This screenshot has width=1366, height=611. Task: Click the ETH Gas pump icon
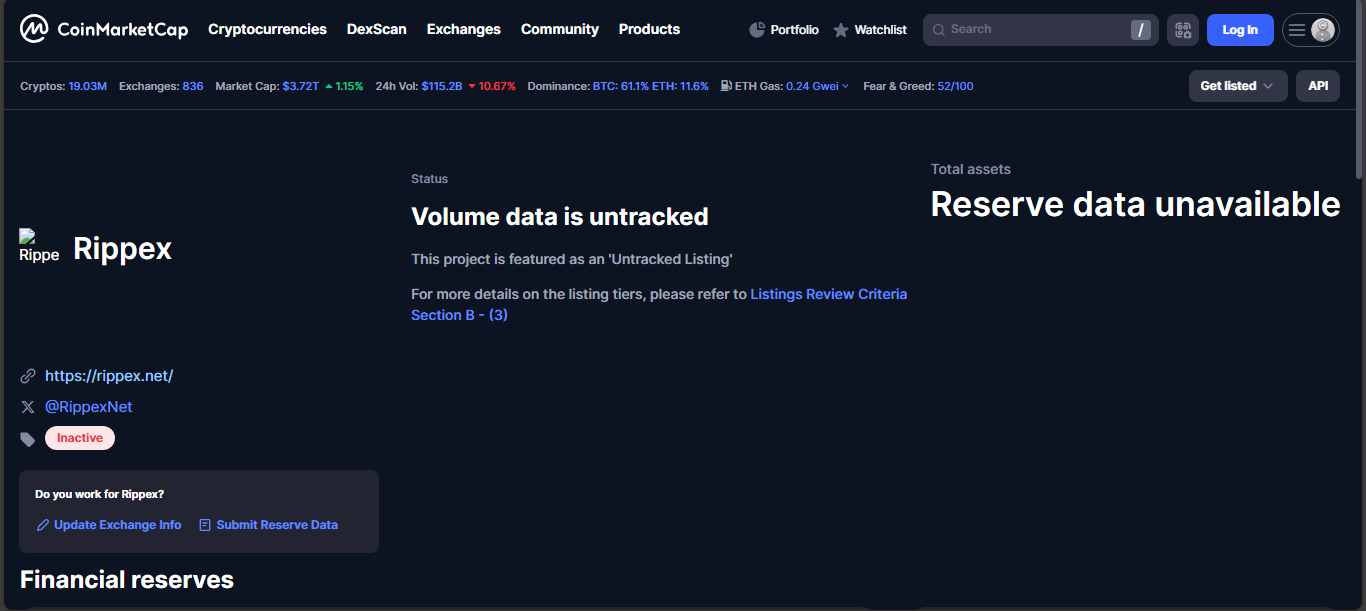pyautogui.click(x=727, y=86)
